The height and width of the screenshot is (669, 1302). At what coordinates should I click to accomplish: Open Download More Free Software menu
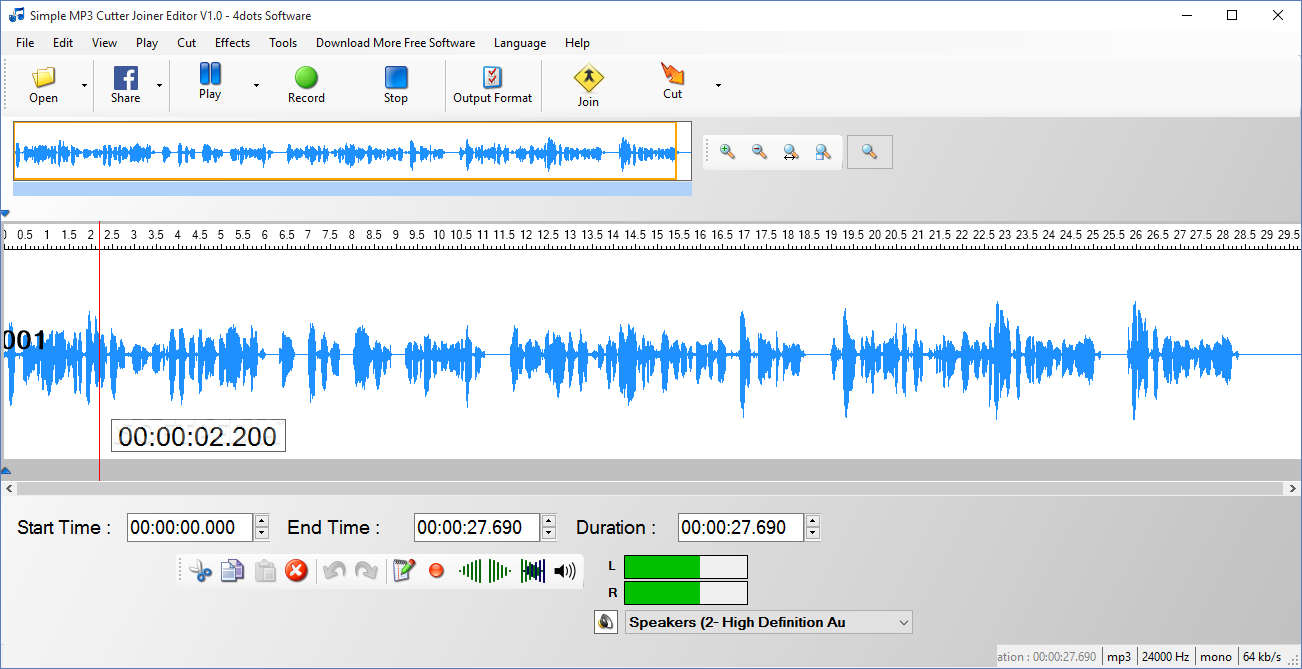point(395,43)
